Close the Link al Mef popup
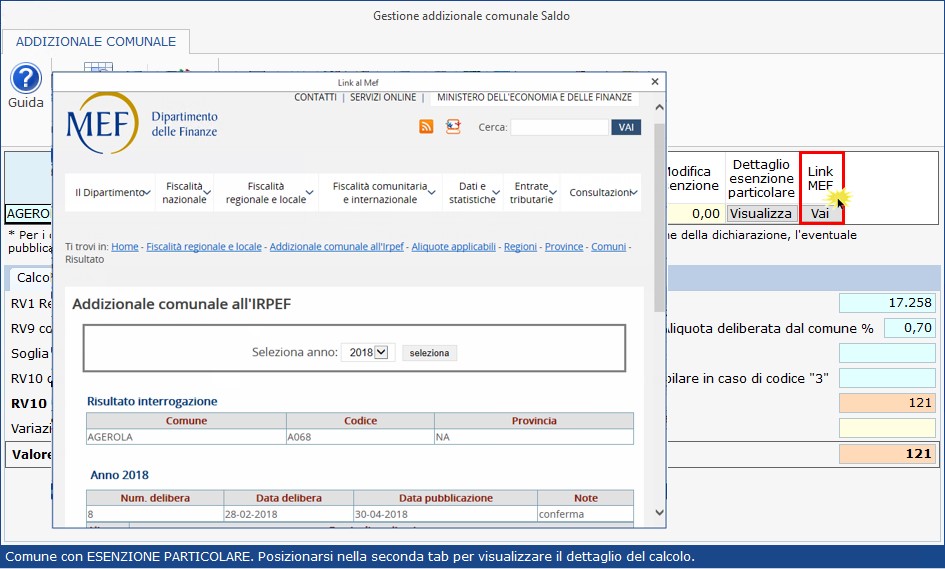This screenshot has height=569, width=945. point(655,81)
